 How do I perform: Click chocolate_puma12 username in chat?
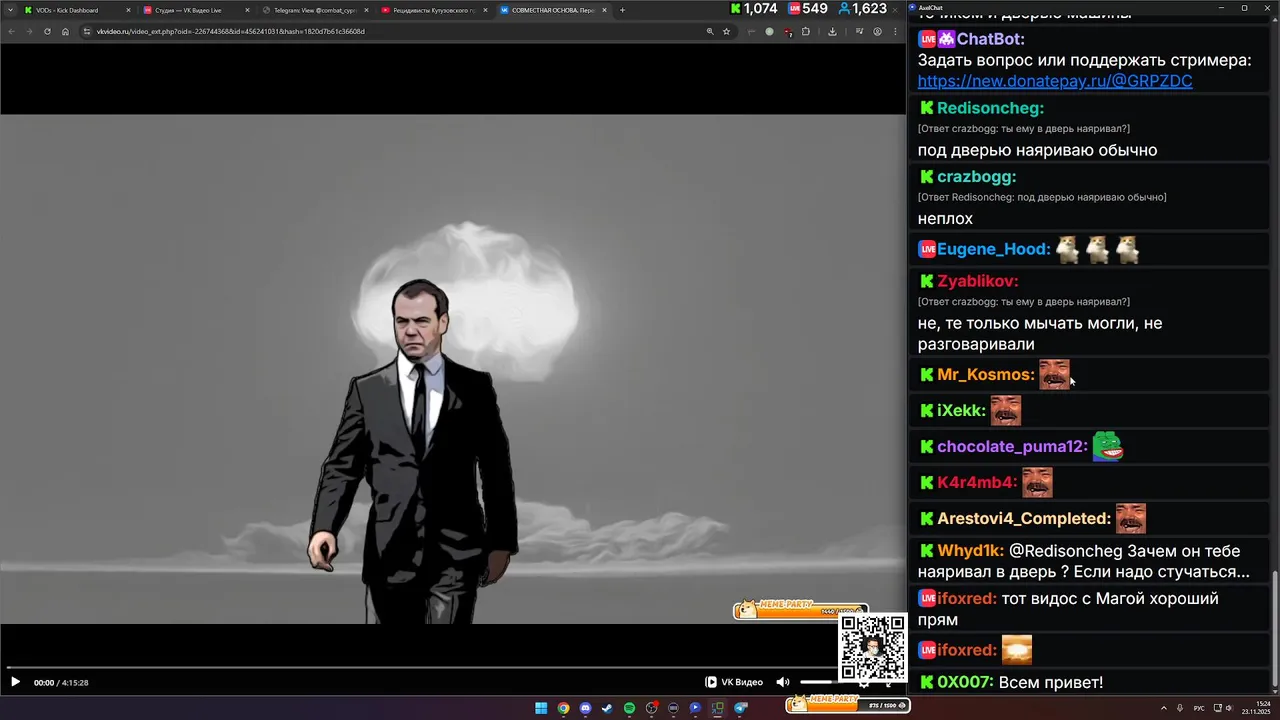[1012, 446]
